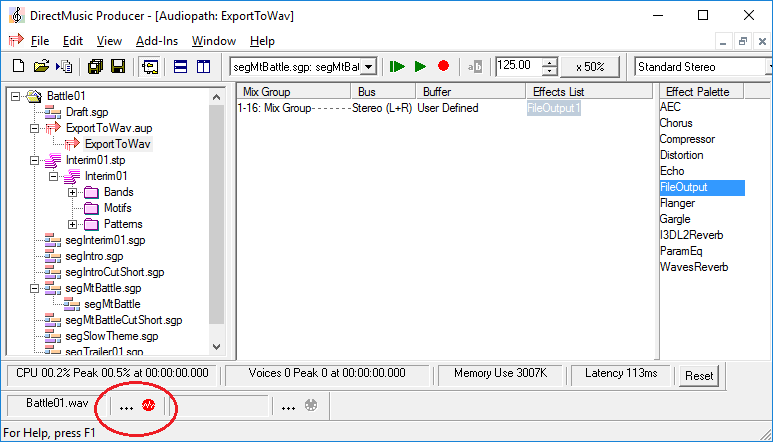Save with the floppy disk icon
The height and width of the screenshot is (442, 773).
click(118, 66)
